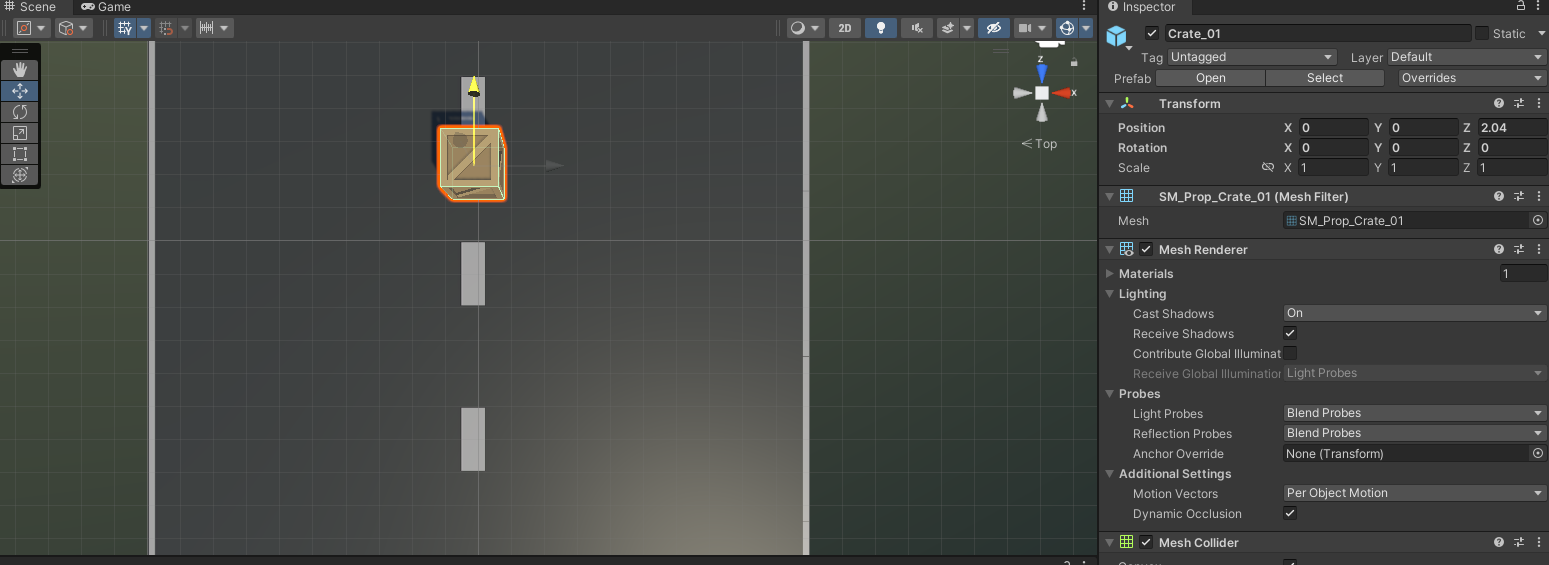The width and height of the screenshot is (1549, 565).
Task: Select the Rect transform tool
Action: tap(19, 154)
